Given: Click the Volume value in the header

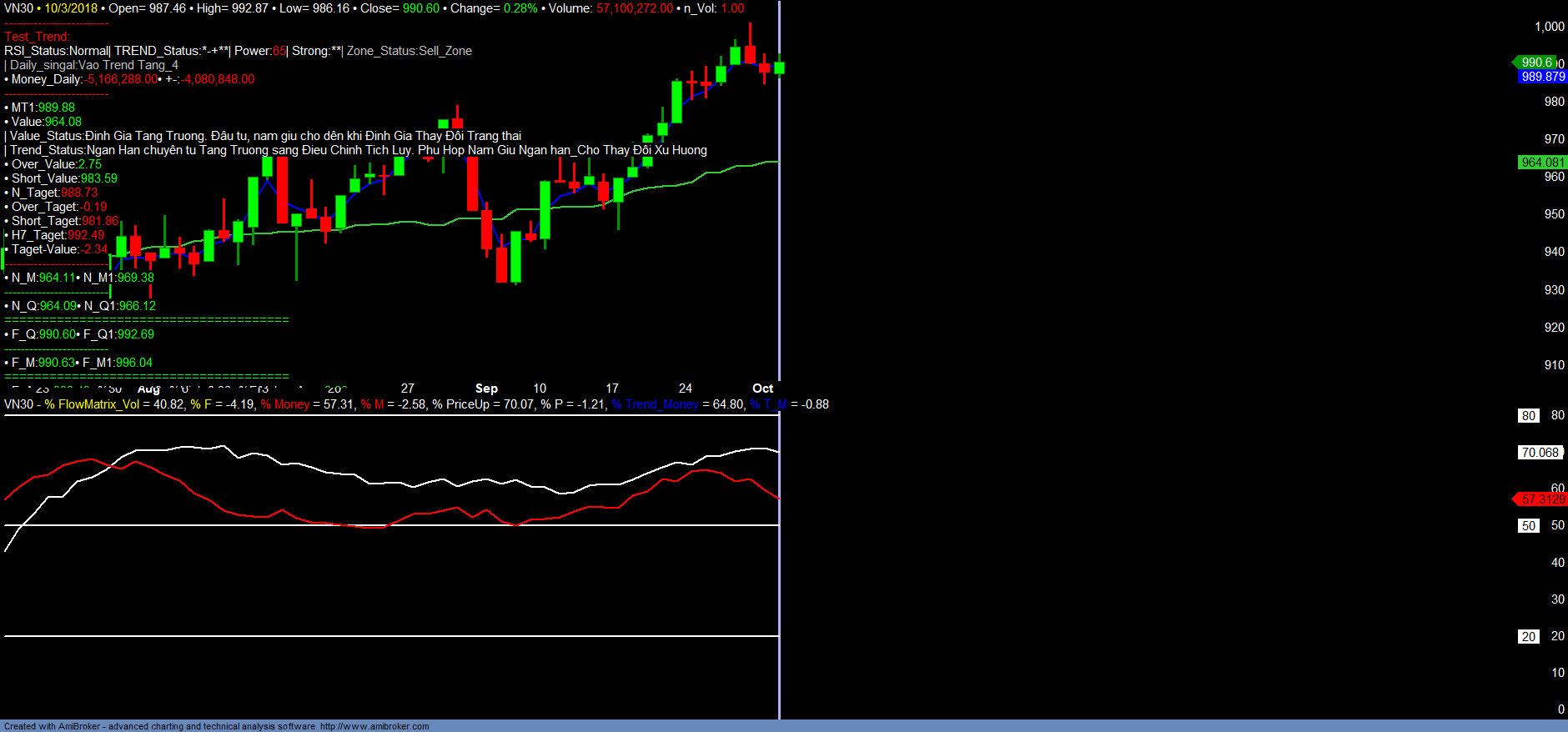Looking at the screenshot, I should (x=635, y=8).
